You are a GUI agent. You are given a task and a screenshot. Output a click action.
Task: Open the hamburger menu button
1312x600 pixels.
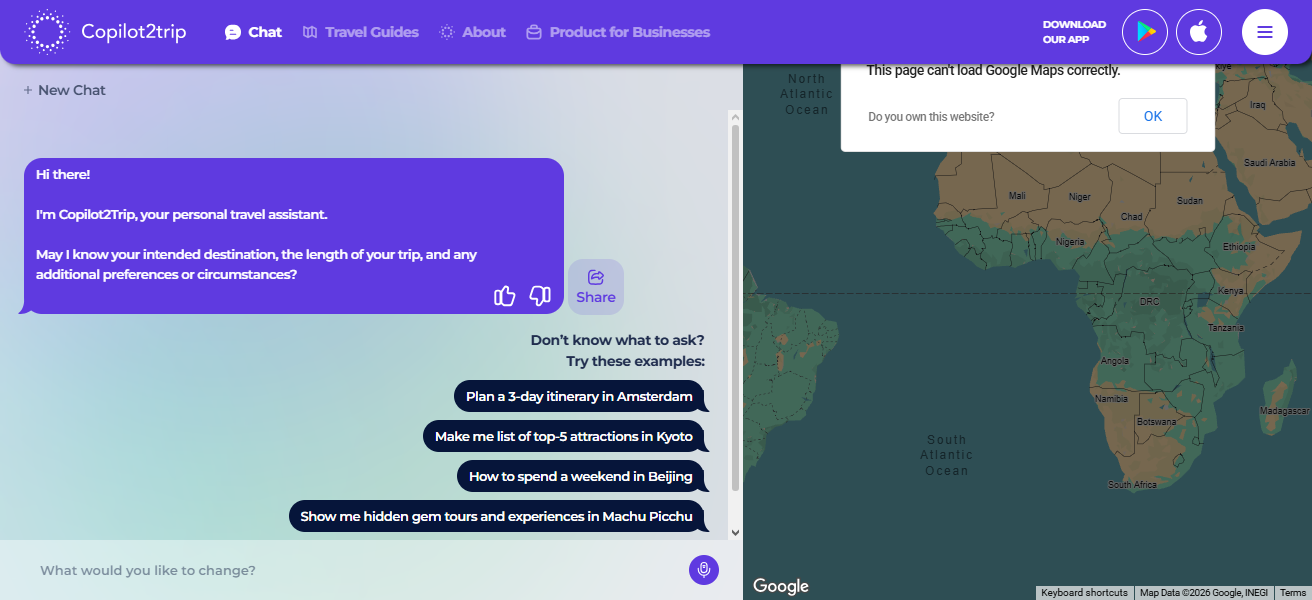(1264, 32)
